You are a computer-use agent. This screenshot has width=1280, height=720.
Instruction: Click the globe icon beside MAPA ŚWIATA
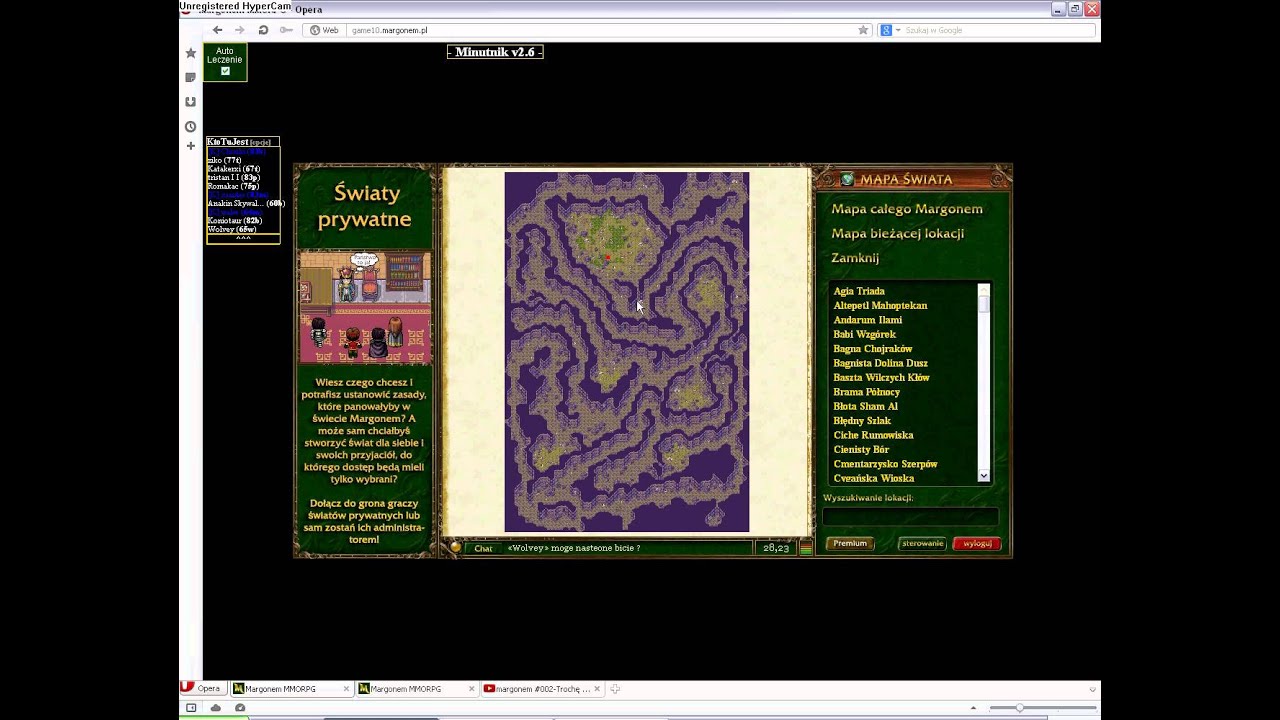coord(847,179)
